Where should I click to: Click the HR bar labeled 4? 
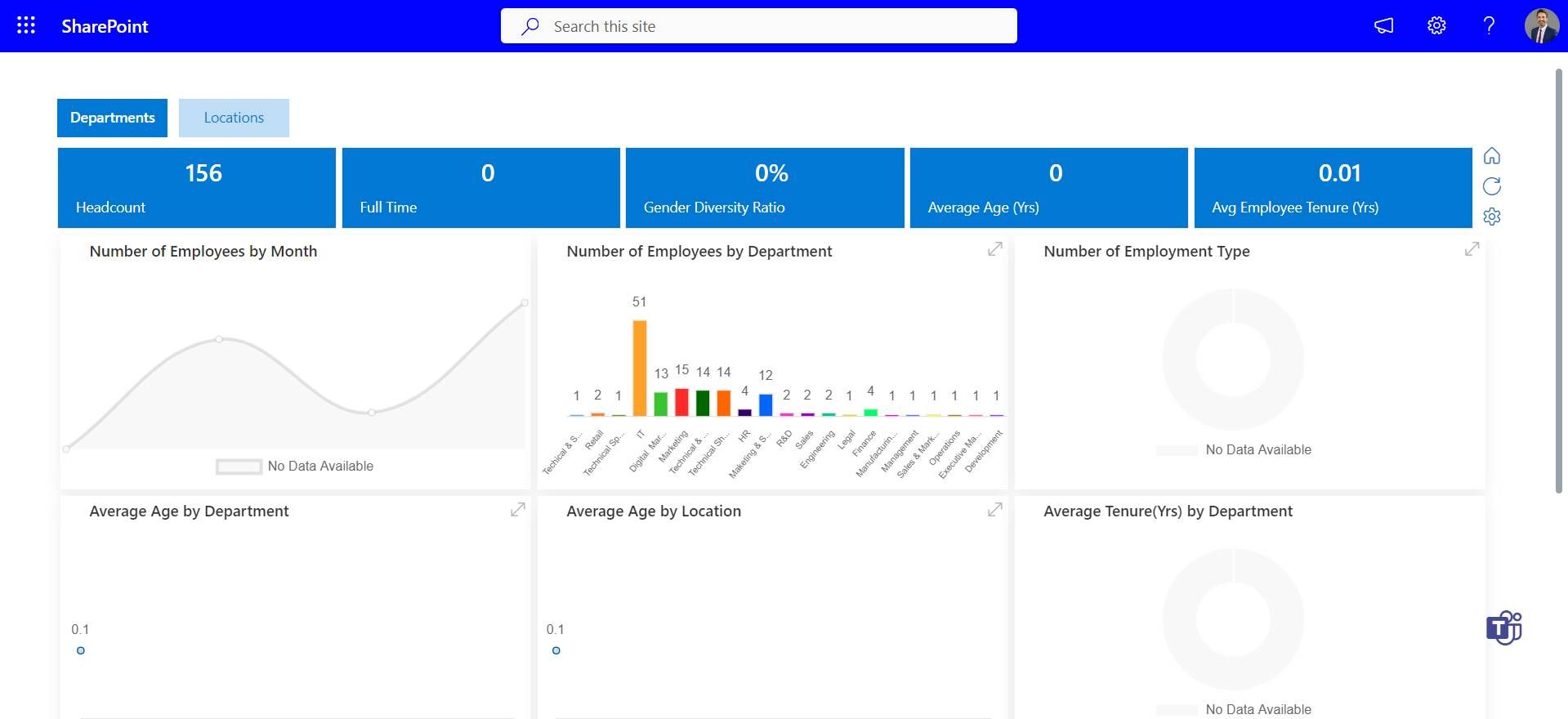[744, 413]
